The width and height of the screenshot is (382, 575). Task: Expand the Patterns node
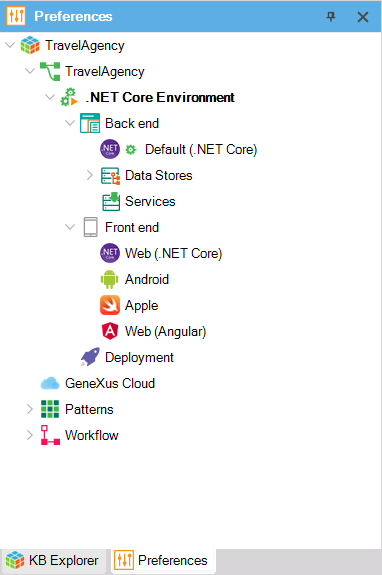30,409
